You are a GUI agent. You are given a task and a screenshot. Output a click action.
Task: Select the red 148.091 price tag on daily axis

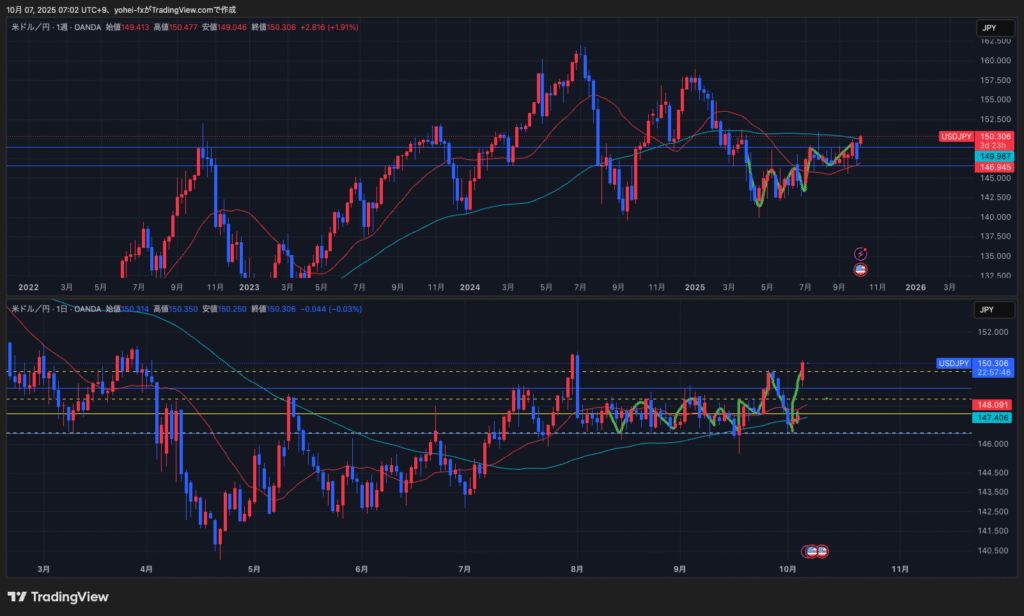click(995, 404)
